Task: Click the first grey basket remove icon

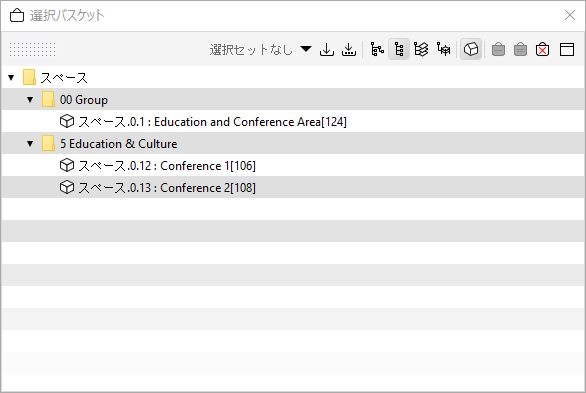Action: coord(498,49)
